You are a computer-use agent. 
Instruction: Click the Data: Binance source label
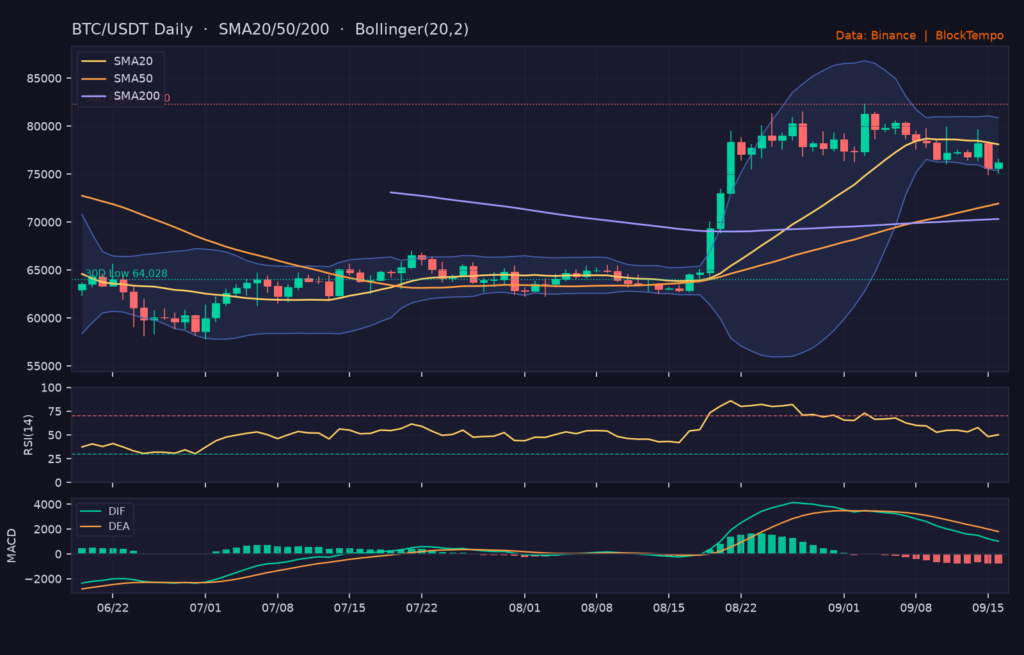pos(876,35)
